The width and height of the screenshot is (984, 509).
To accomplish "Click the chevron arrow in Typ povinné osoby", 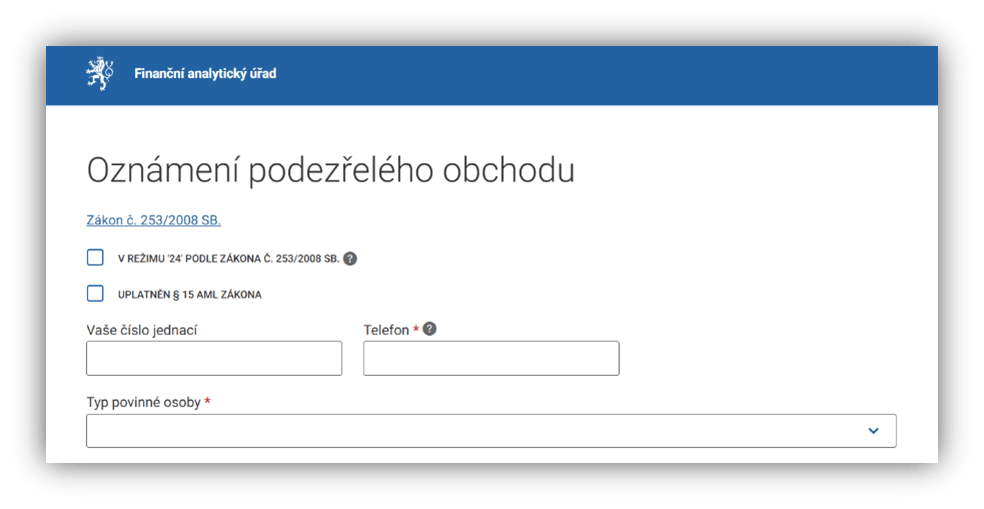I will [873, 431].
